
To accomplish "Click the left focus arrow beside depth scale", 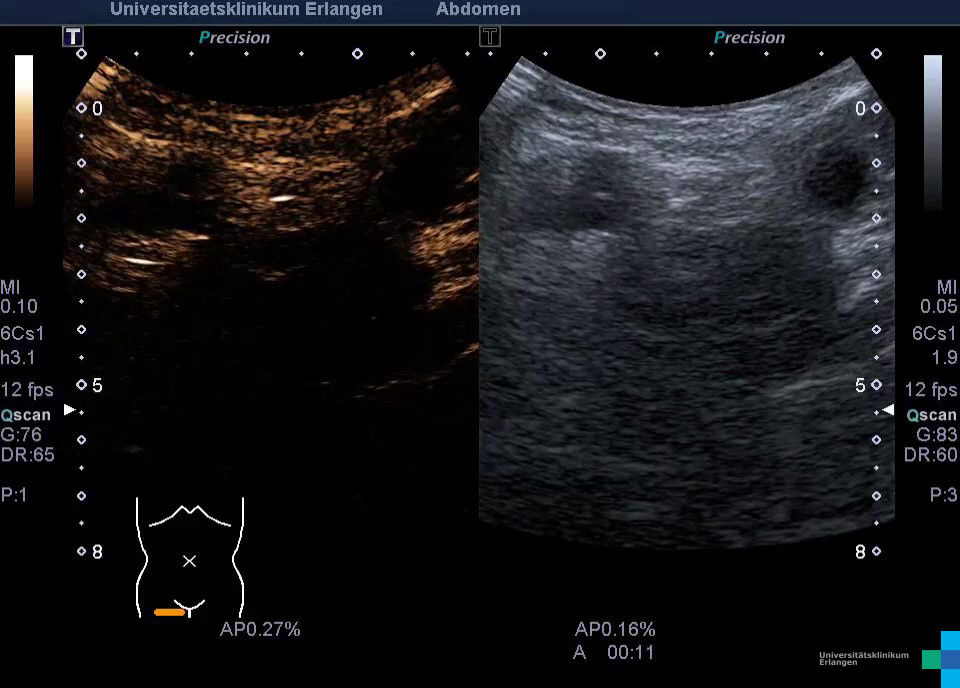I will tap(69, 410).
